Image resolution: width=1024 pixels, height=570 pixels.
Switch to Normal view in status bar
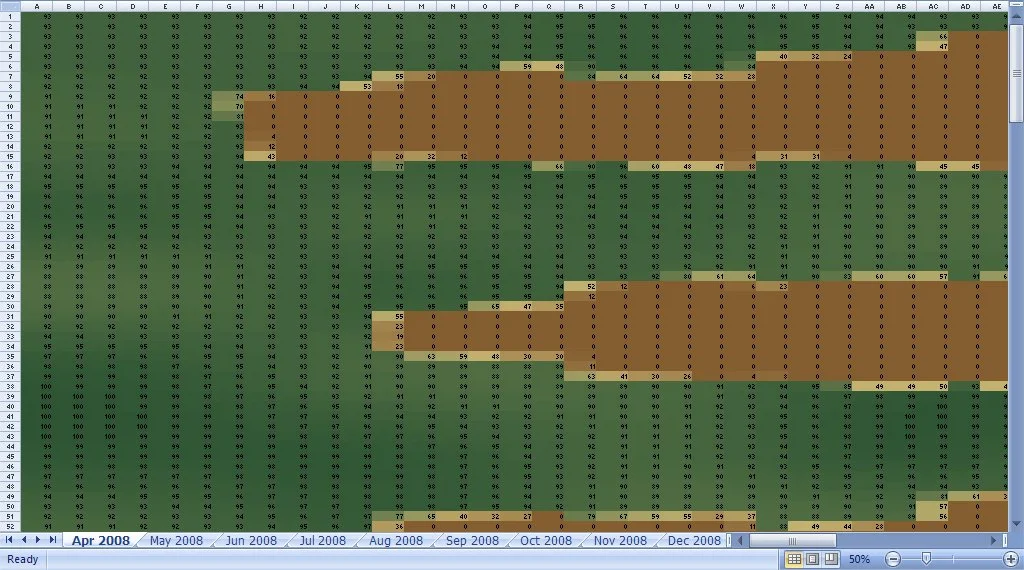[794, 559]
